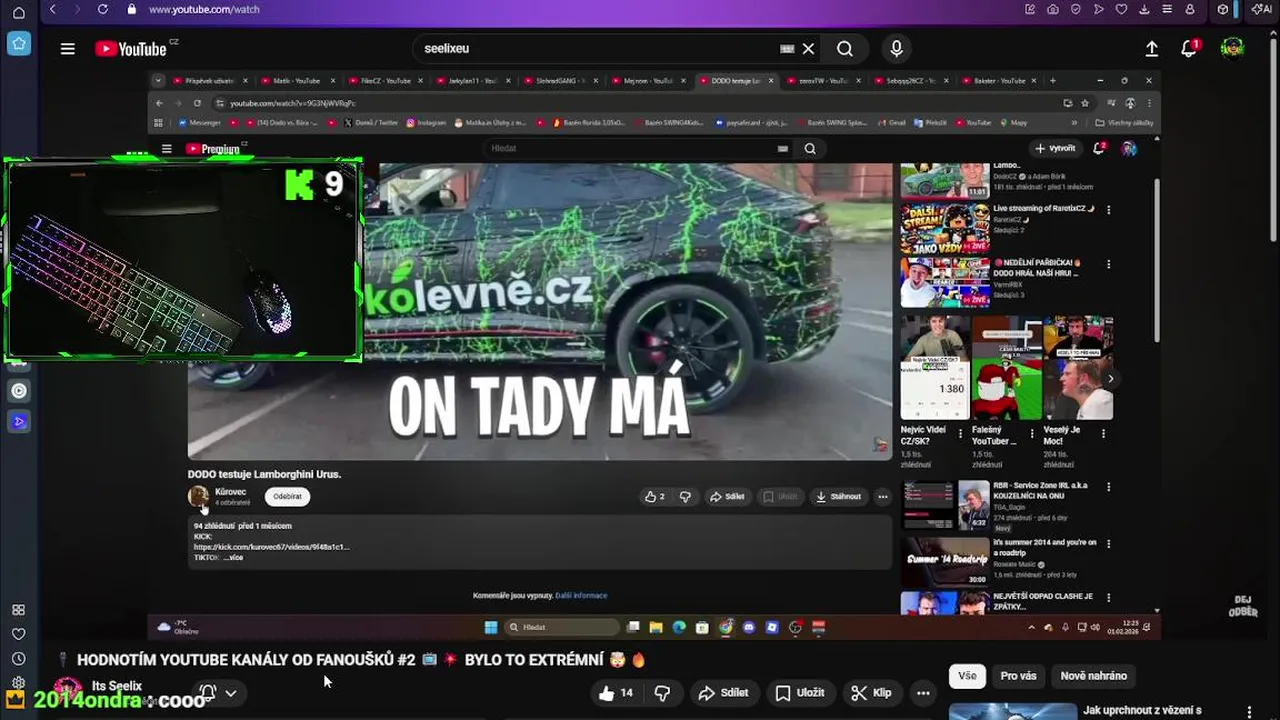Focus the browser address bar URL

tap(204, 9)
